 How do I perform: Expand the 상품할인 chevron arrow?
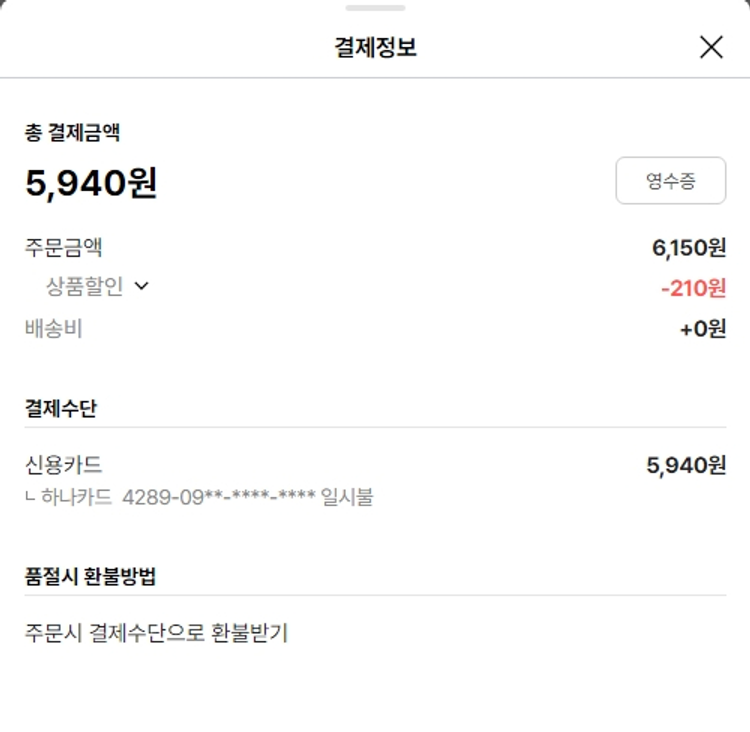tap(141, 286)
